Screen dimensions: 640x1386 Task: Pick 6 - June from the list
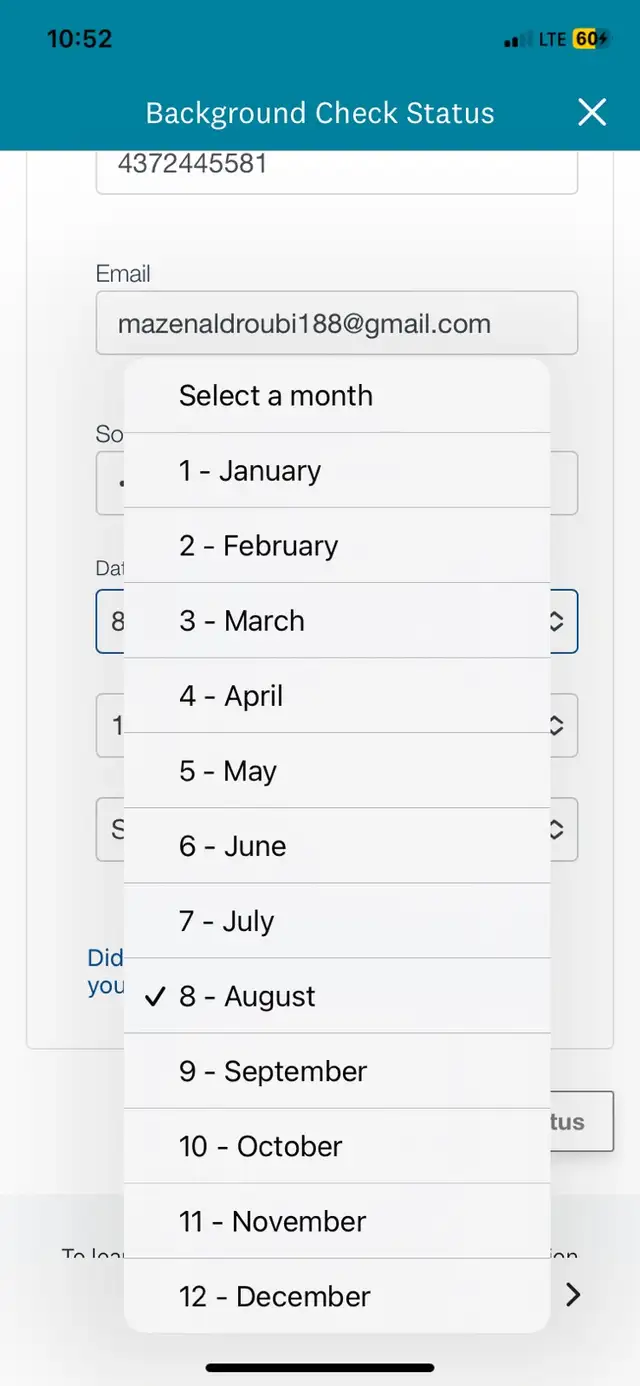tap(337, 845)
